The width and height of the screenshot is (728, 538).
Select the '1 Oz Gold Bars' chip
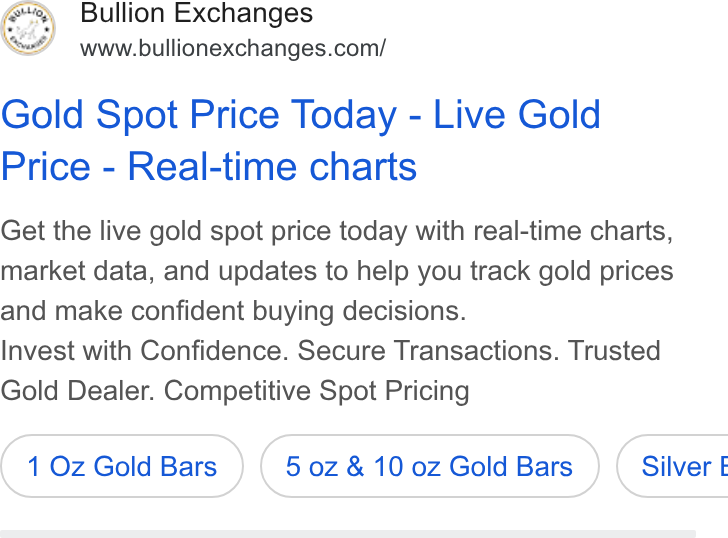(122, 466)
